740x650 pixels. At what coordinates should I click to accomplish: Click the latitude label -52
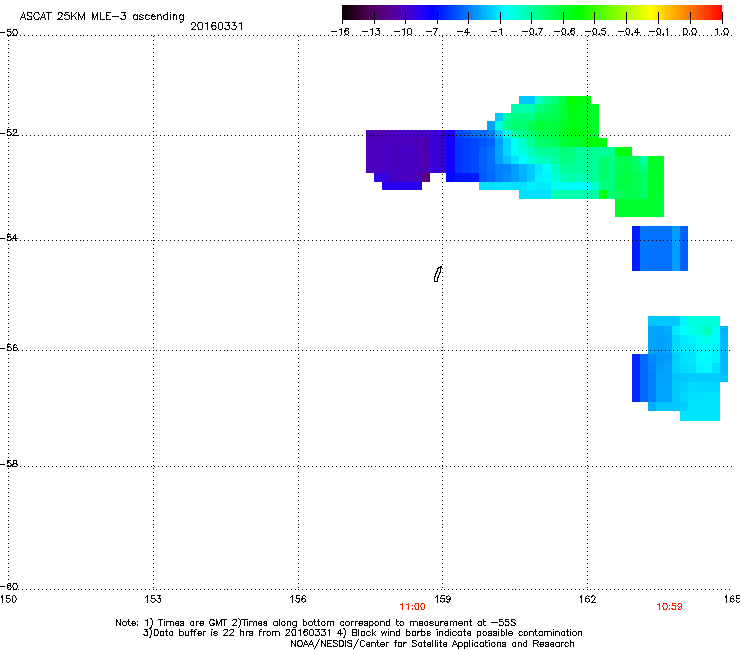(9, 133)
